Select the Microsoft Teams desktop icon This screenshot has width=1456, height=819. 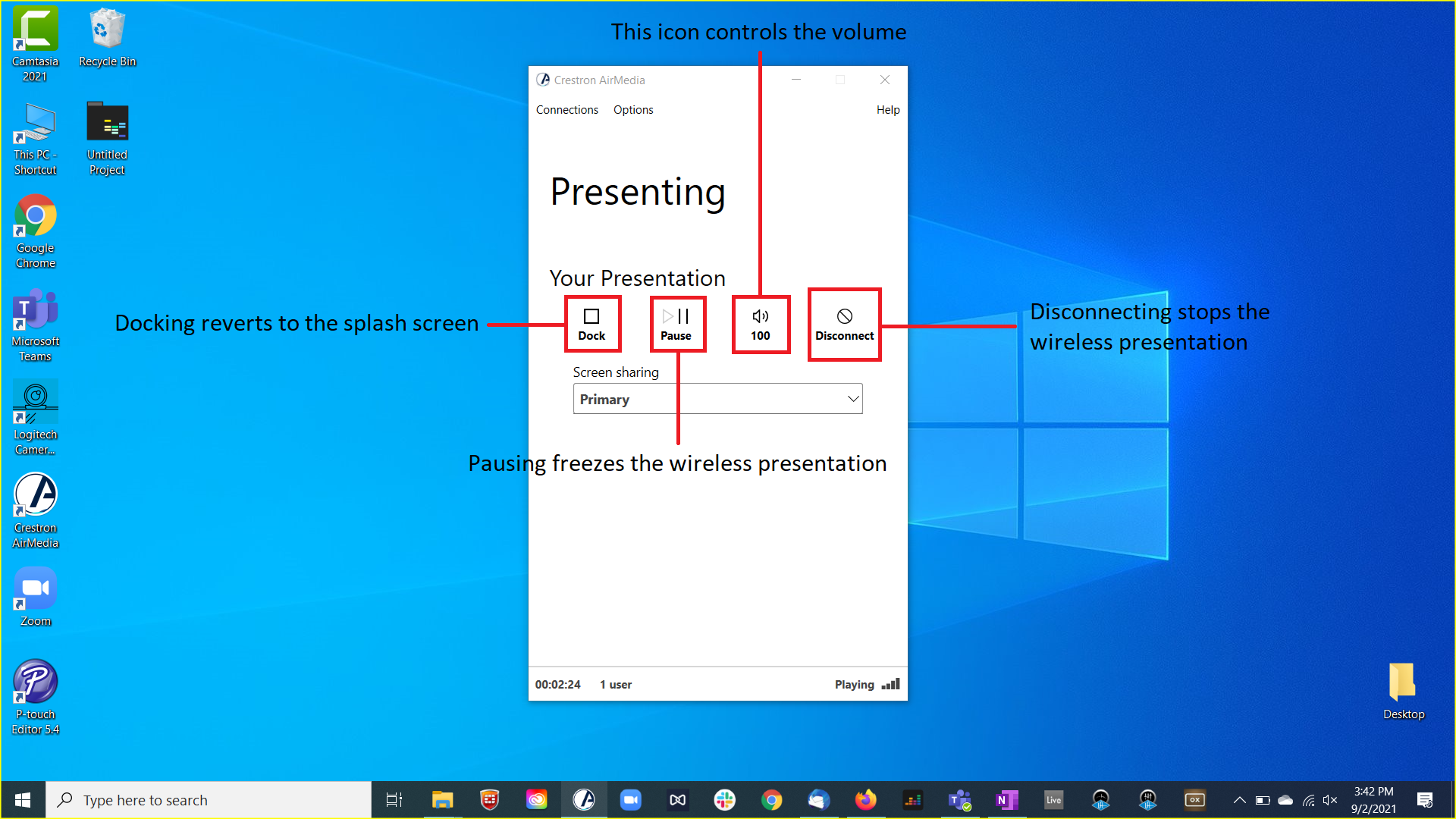pyautogui.click(x=35, y=325)
